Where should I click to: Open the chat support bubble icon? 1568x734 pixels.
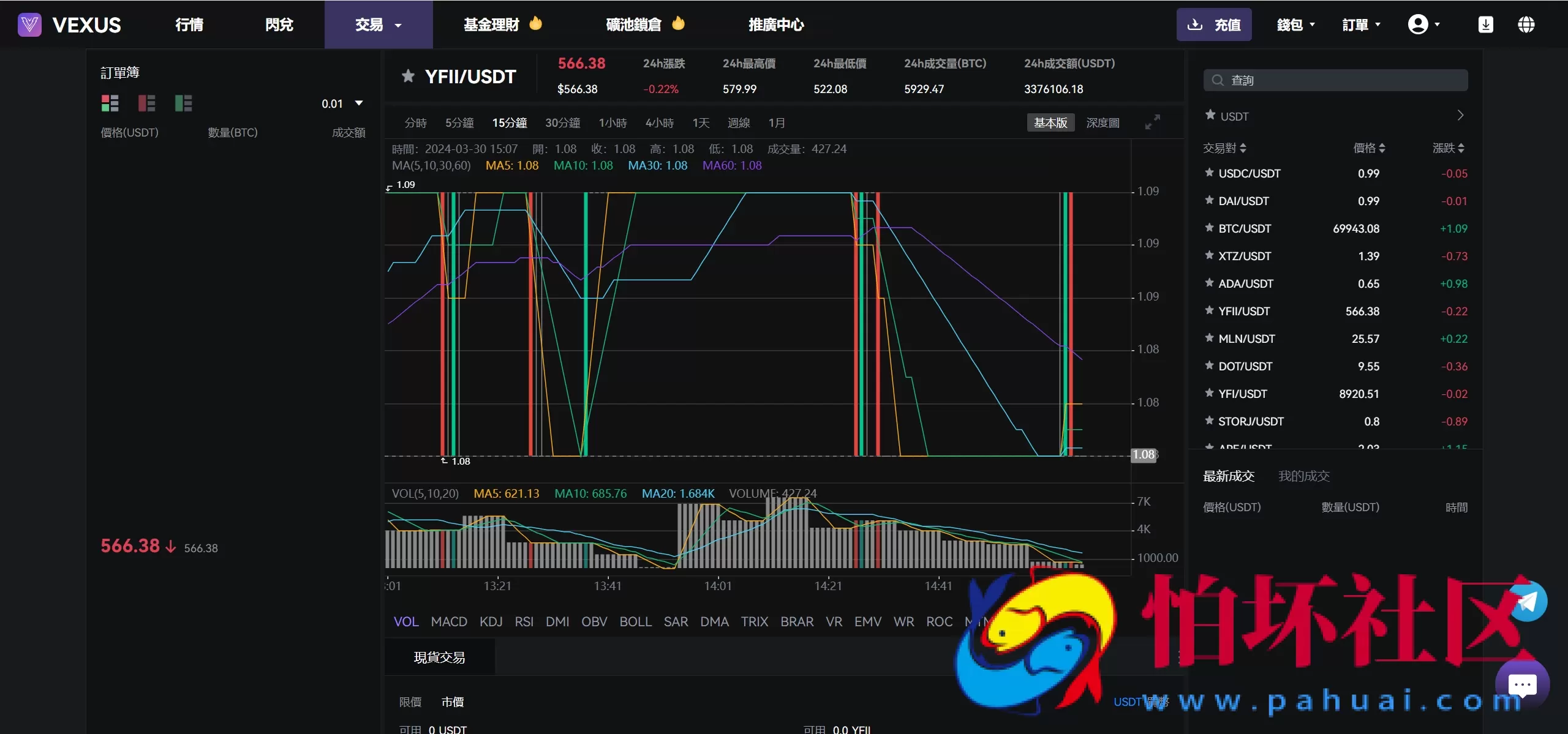coord(1522,685)
